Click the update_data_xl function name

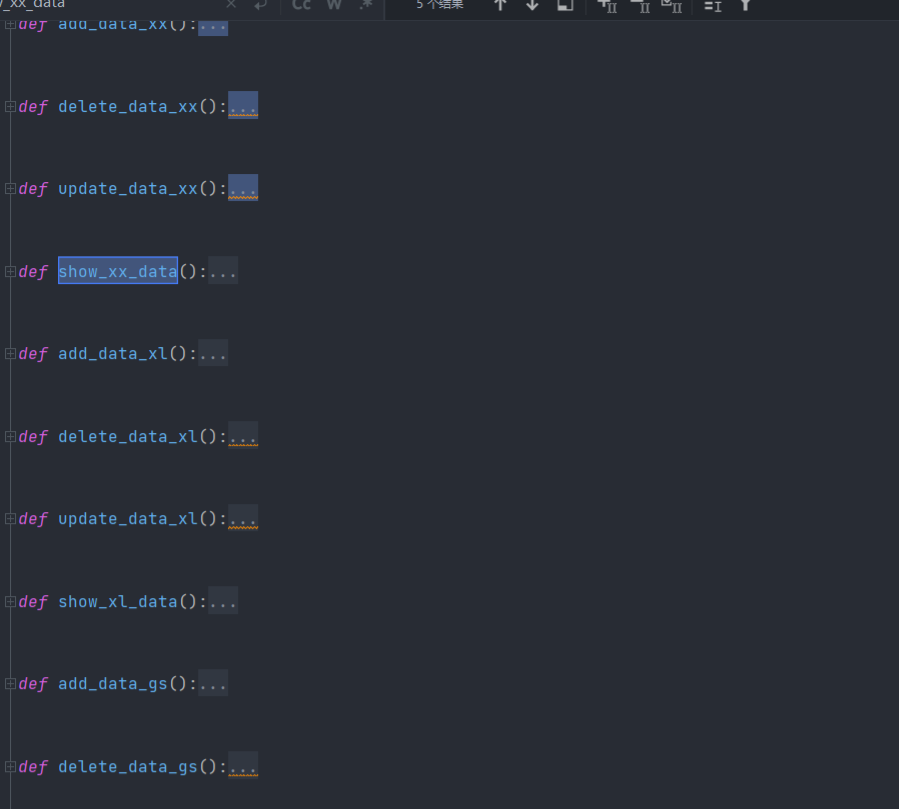pyautogui.click(x=128, y=519)
